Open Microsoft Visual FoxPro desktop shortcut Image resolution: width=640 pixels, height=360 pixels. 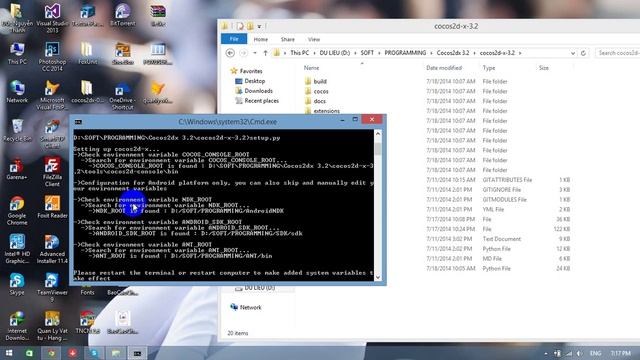(52, 95)
